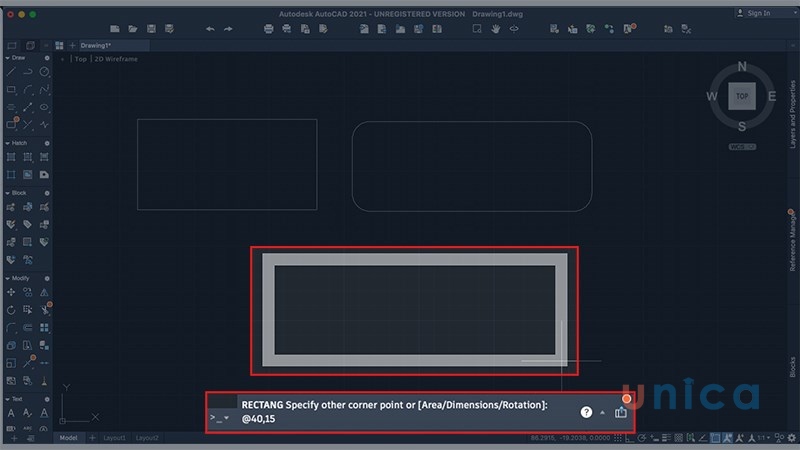Screen dimensions: 800x450
Task: Select the Fillet tool in Modify panel
Action: pos(11,328)
